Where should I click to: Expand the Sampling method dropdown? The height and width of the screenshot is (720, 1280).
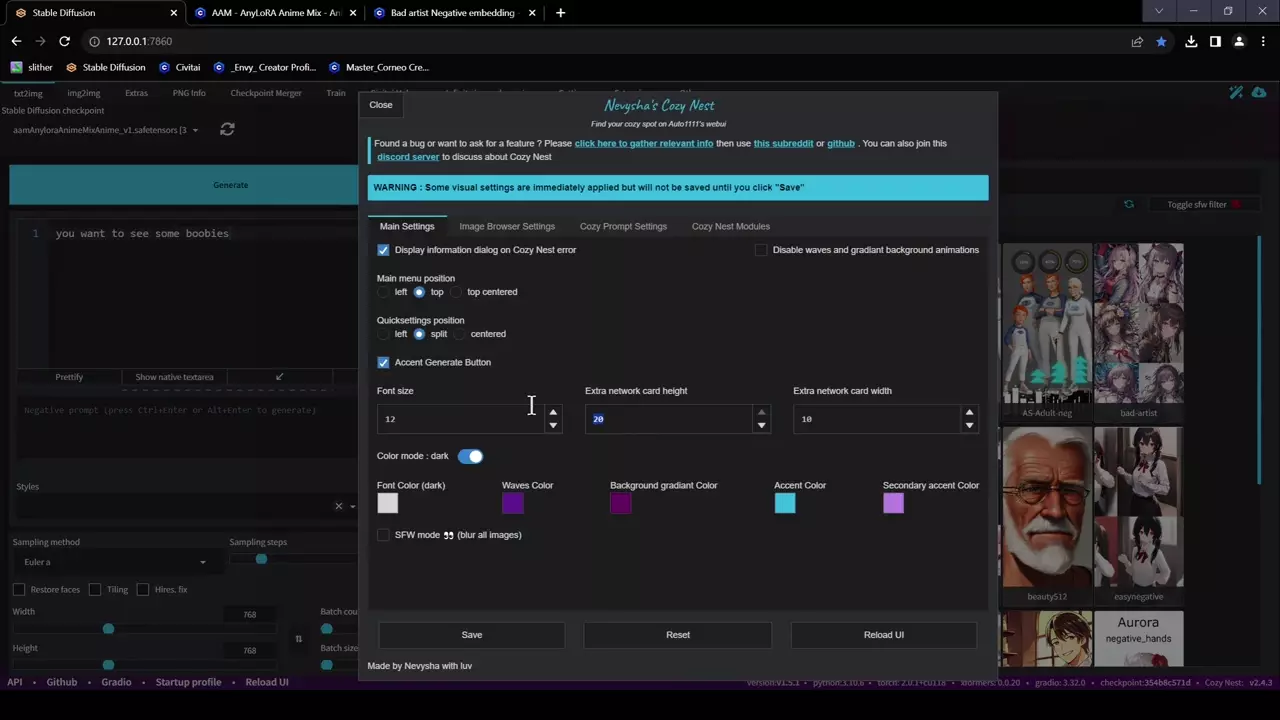tap(202, 562)
